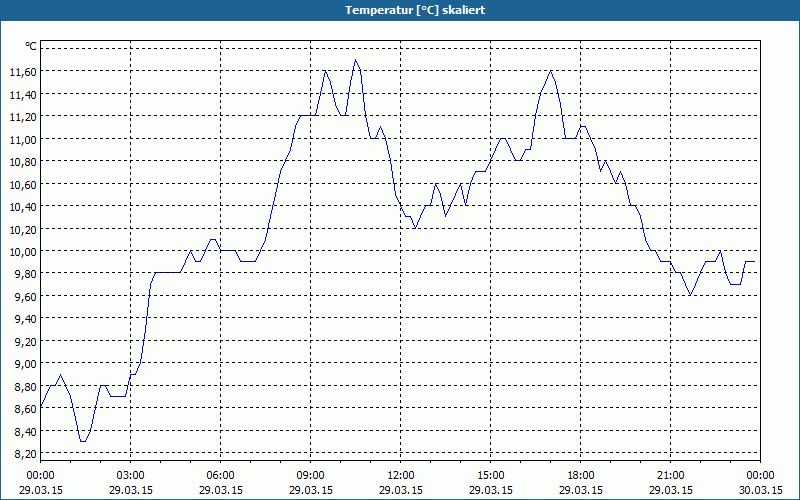The height and width of the screenshot is (500, 800).
Task: Select the 10,00 y-axis value
Action: [23, 252]
